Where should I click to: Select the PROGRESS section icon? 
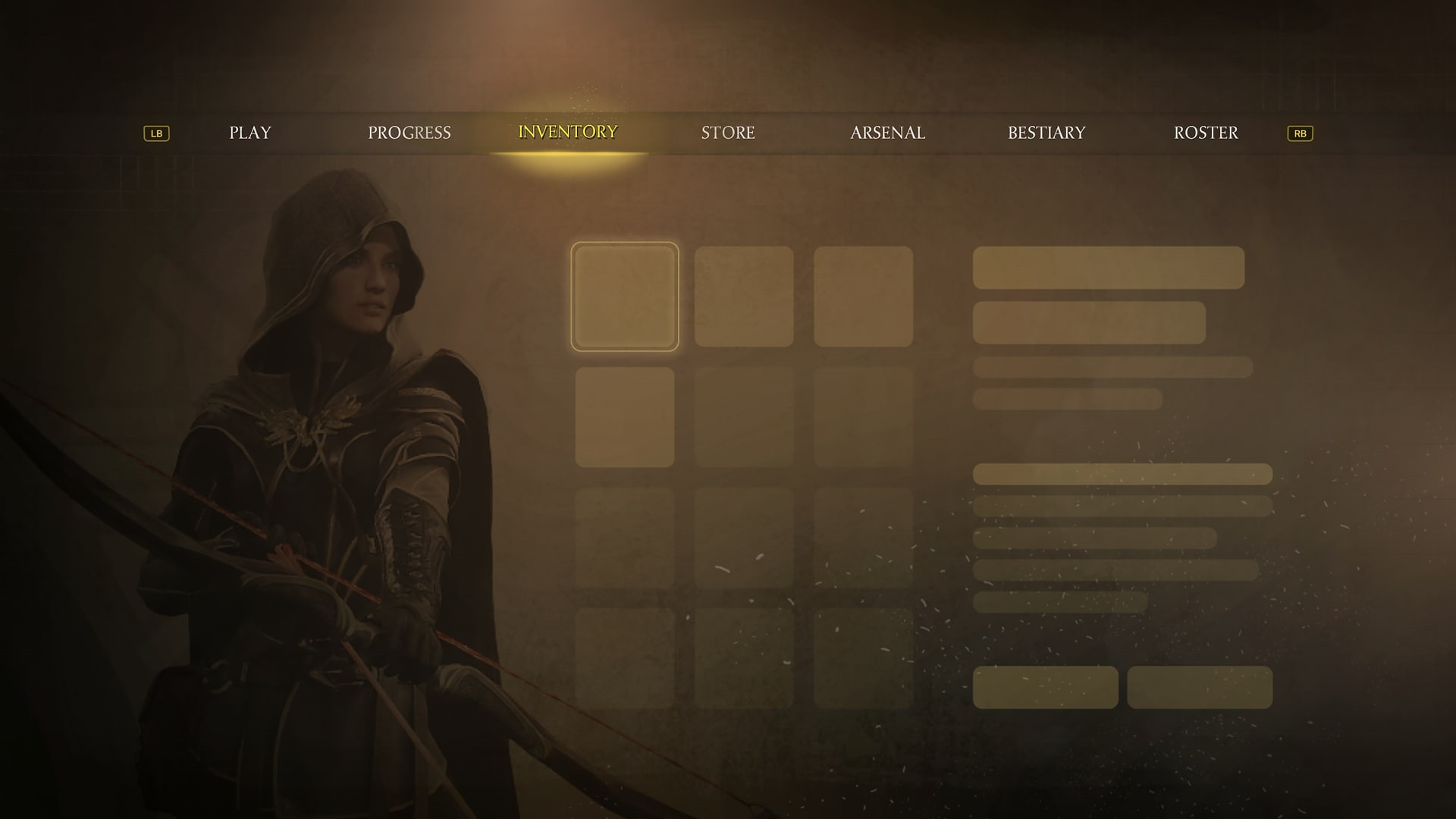click(x=409, y=132)
